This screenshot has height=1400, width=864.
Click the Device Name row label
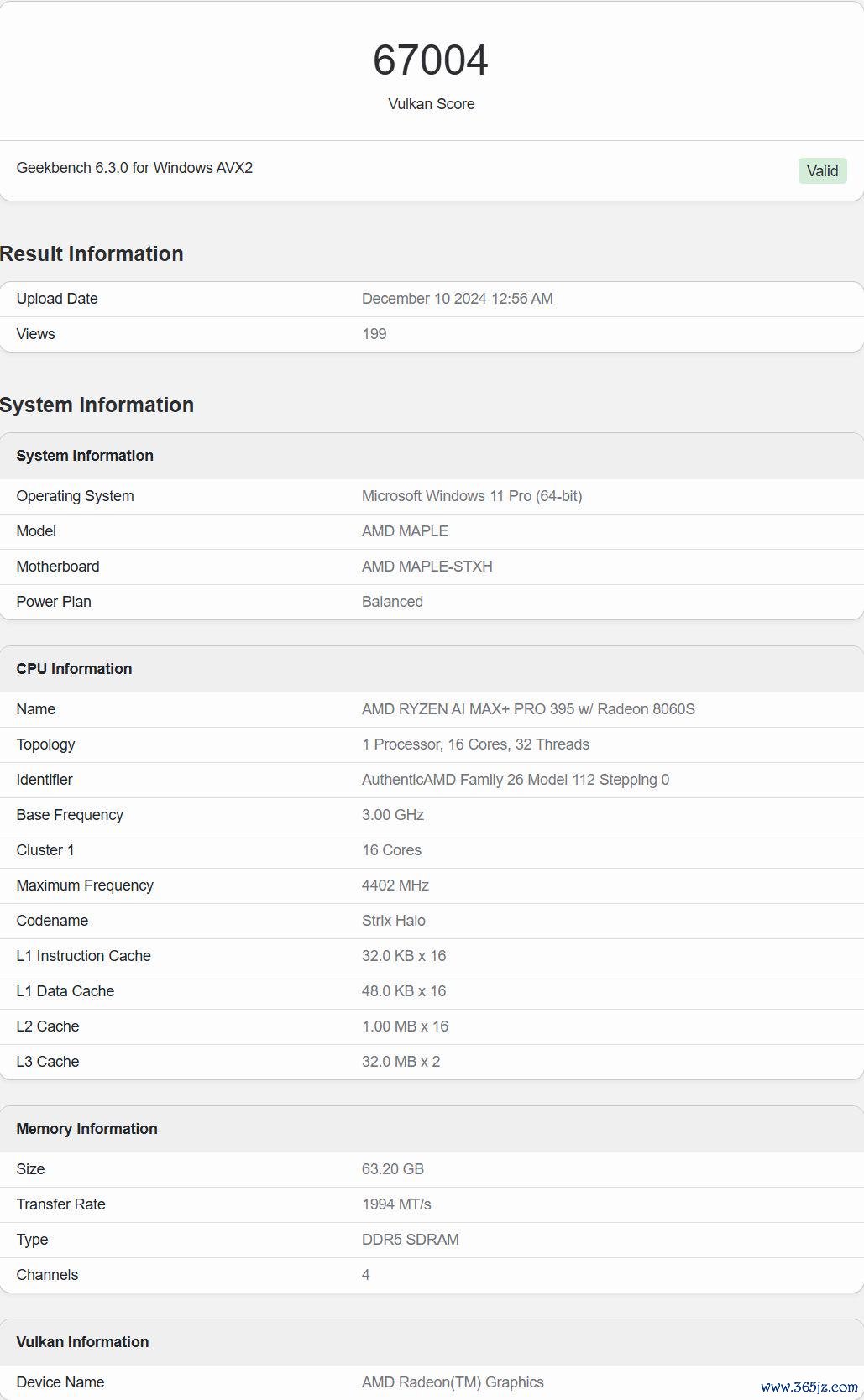point(60,1382)
